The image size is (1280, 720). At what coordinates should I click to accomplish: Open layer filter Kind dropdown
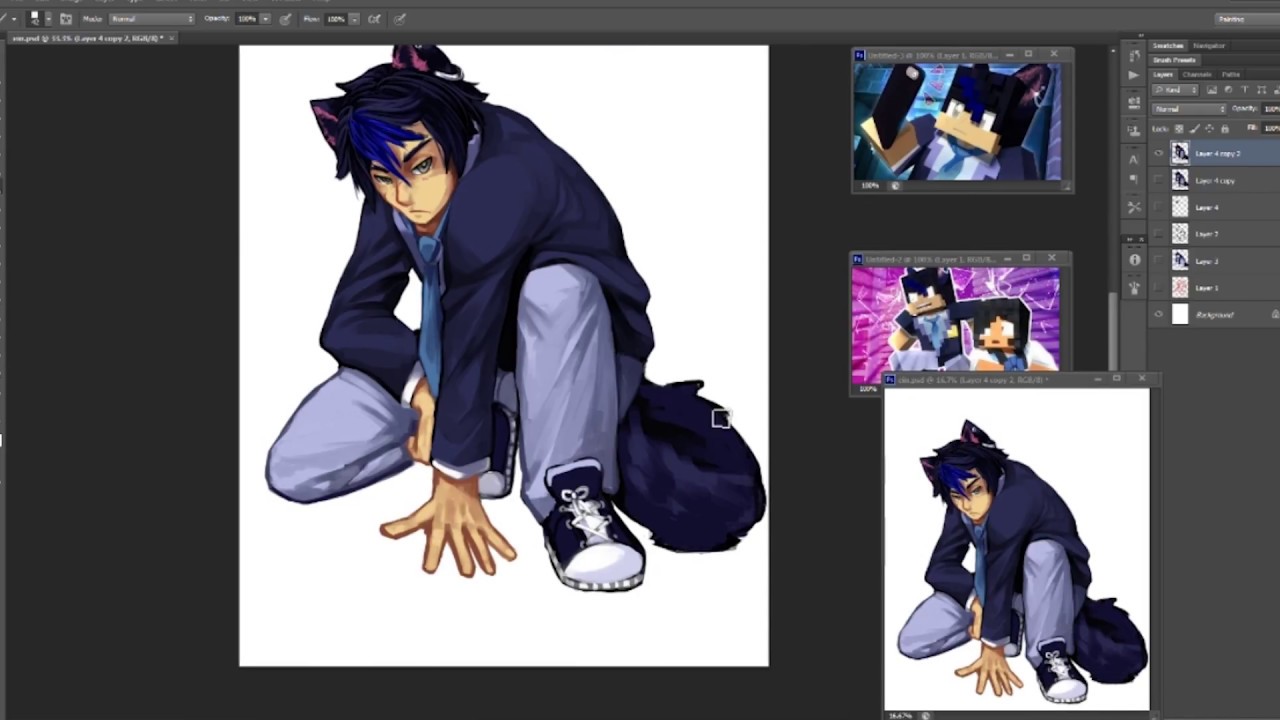click(1175, 90)
